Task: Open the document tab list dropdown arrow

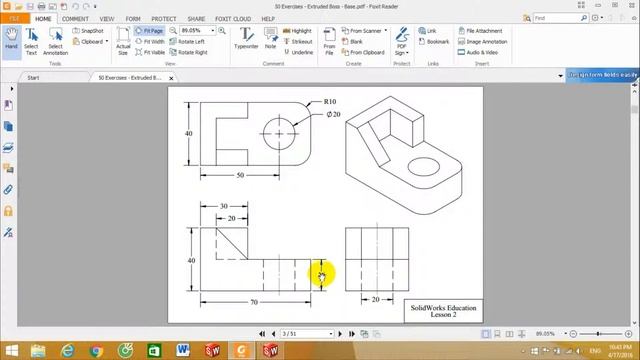Action: (560, 76)
